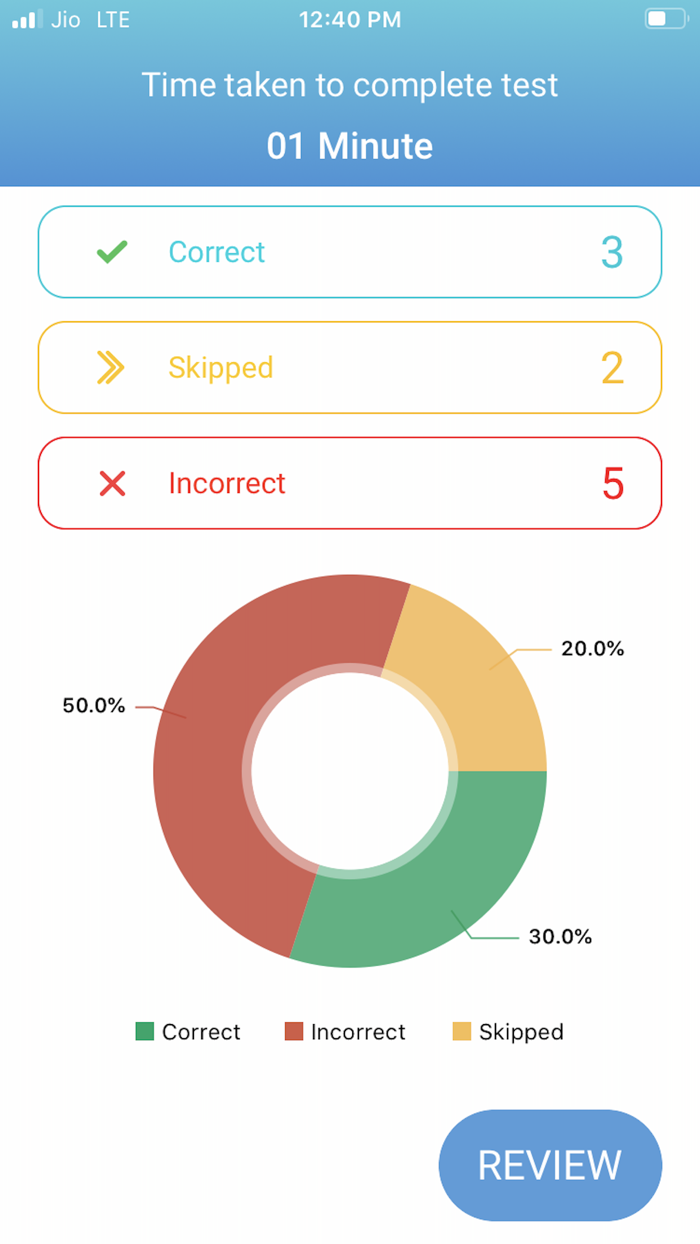Image resolution: width=700 pixels, height=1244 pixels.
Task: Tap the 01 Minute time text
Action: pyautogui.click(x=350, y=147)
